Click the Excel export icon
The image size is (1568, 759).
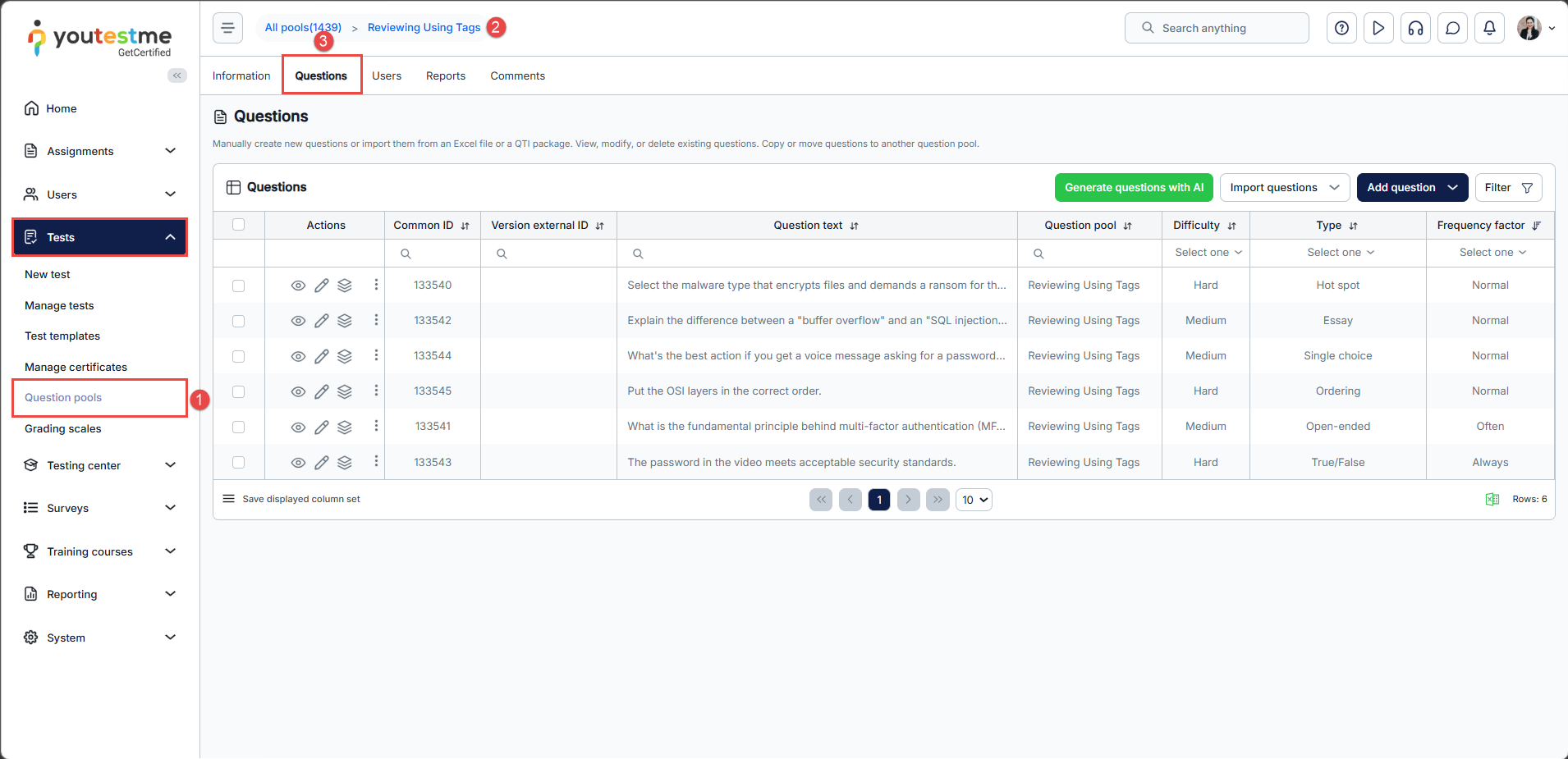click(1492, 500)
